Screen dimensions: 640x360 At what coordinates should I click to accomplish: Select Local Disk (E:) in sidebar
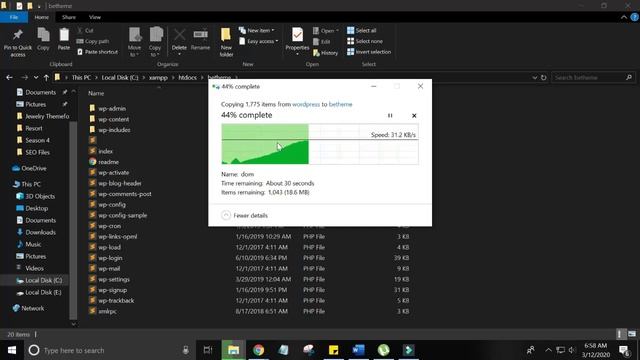(x=39, y=292)
